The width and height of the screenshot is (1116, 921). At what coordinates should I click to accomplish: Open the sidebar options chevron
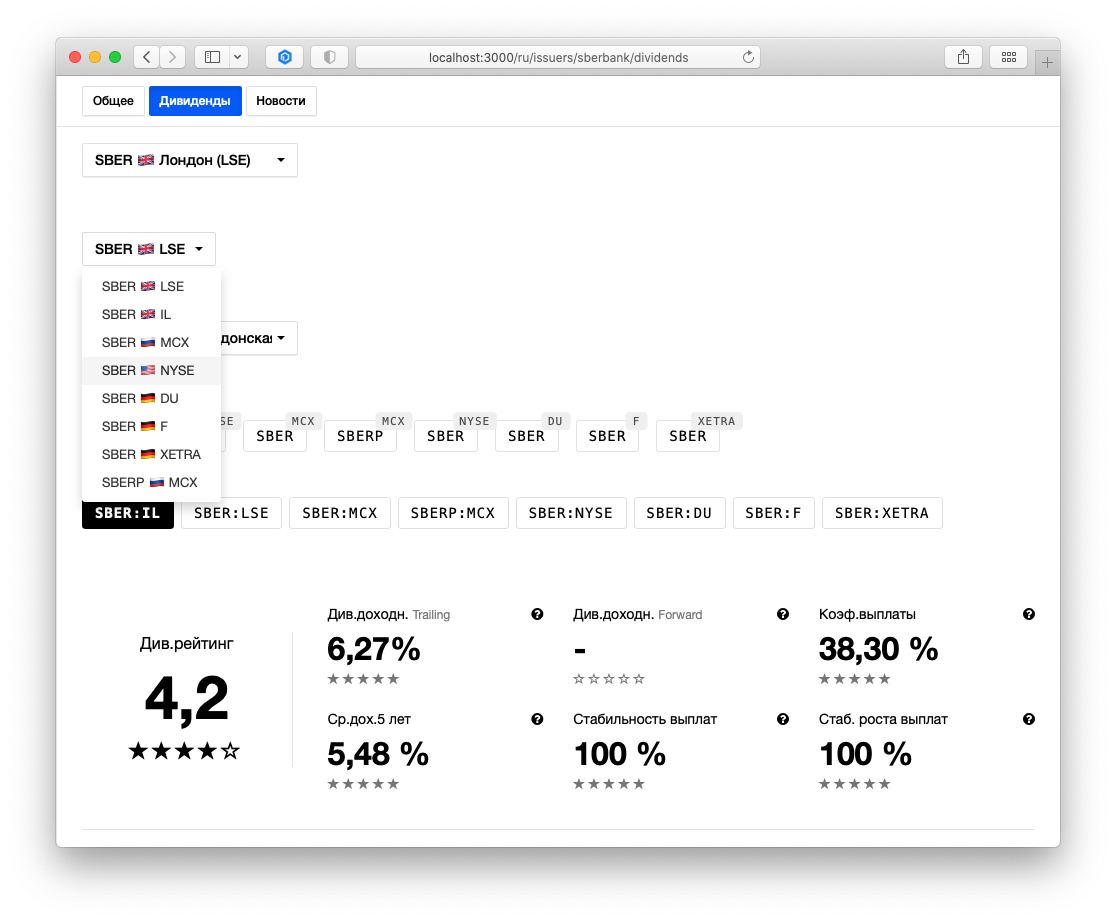[x=238, y=57]
